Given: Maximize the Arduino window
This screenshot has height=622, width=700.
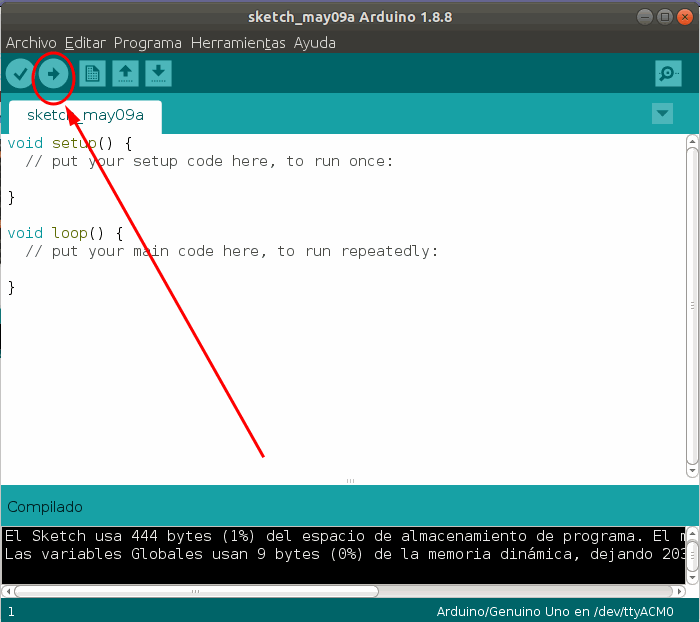Looking at the screenshot, I should (665, 17).
